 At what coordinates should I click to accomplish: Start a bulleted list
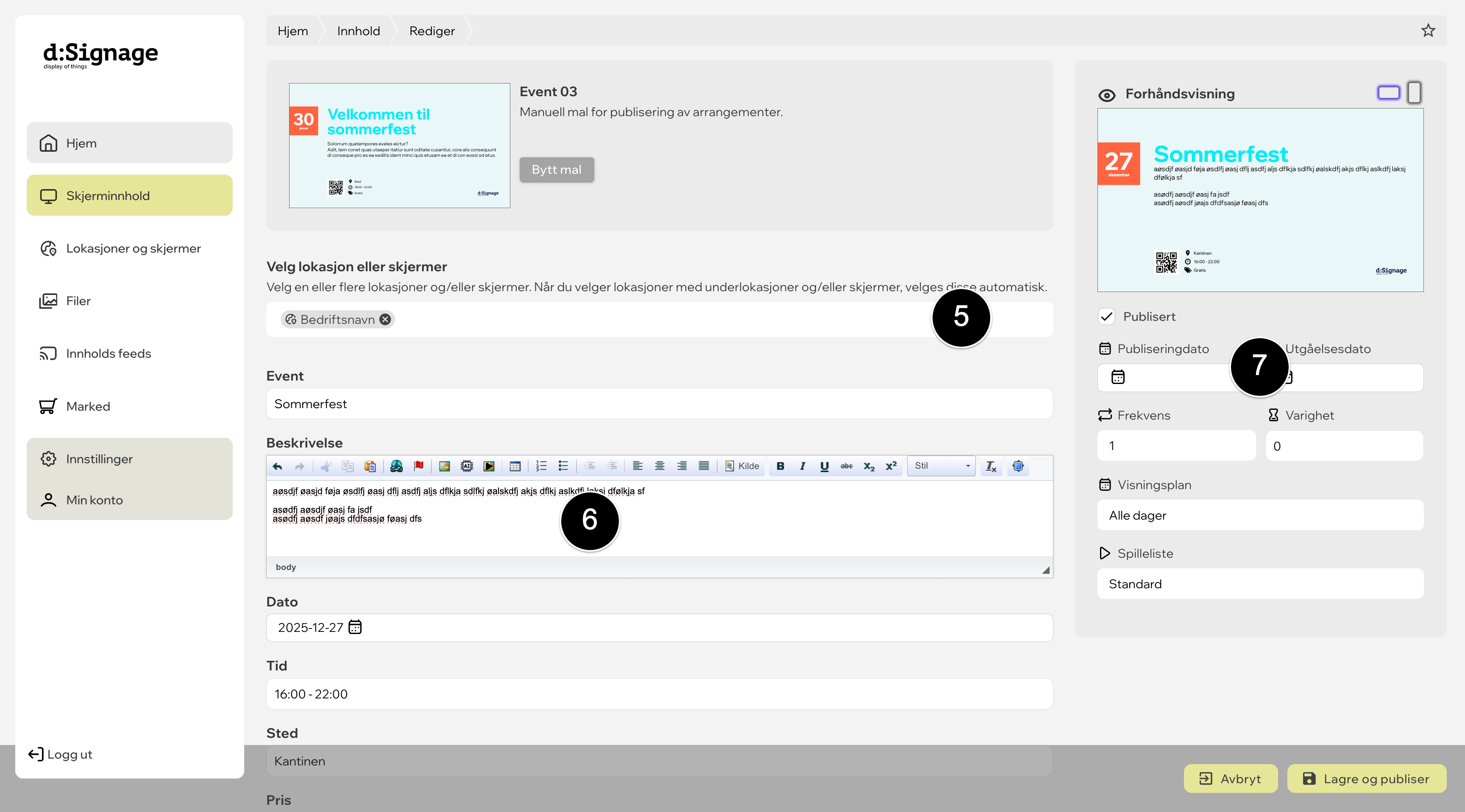[564, 466]
